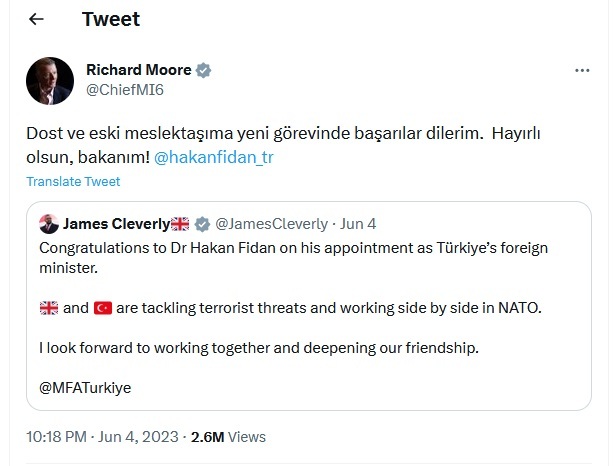Click the Turkish flag emoji
The image size is (613, 466).
(103, 309)
